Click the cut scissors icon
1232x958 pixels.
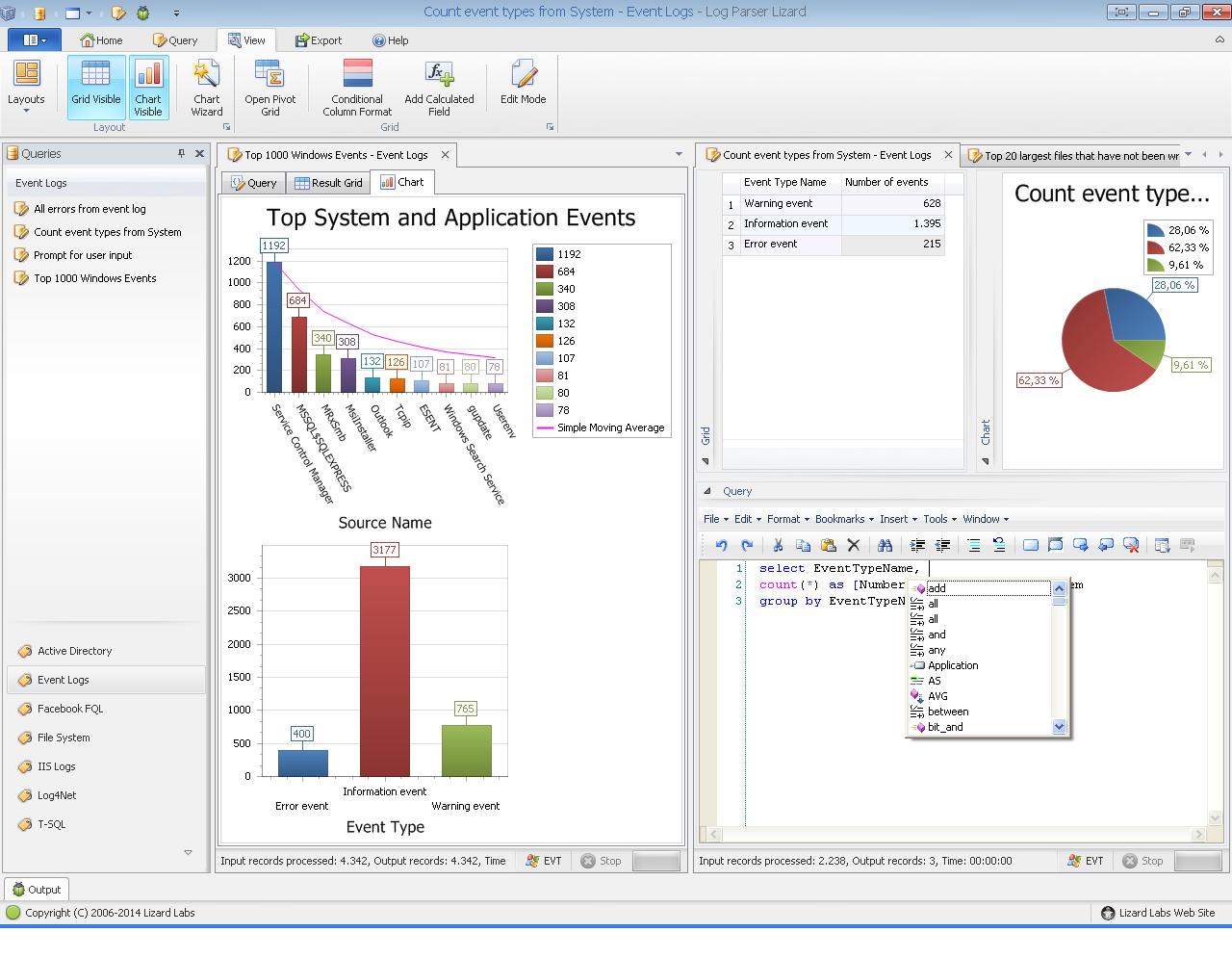(x=778, y=545)
